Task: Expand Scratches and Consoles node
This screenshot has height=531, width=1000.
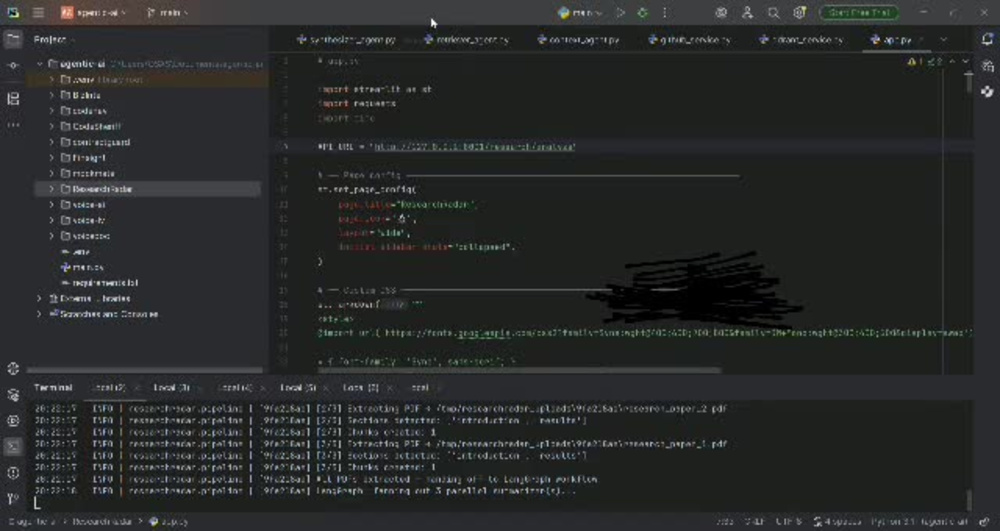Action: click(40, 314)
